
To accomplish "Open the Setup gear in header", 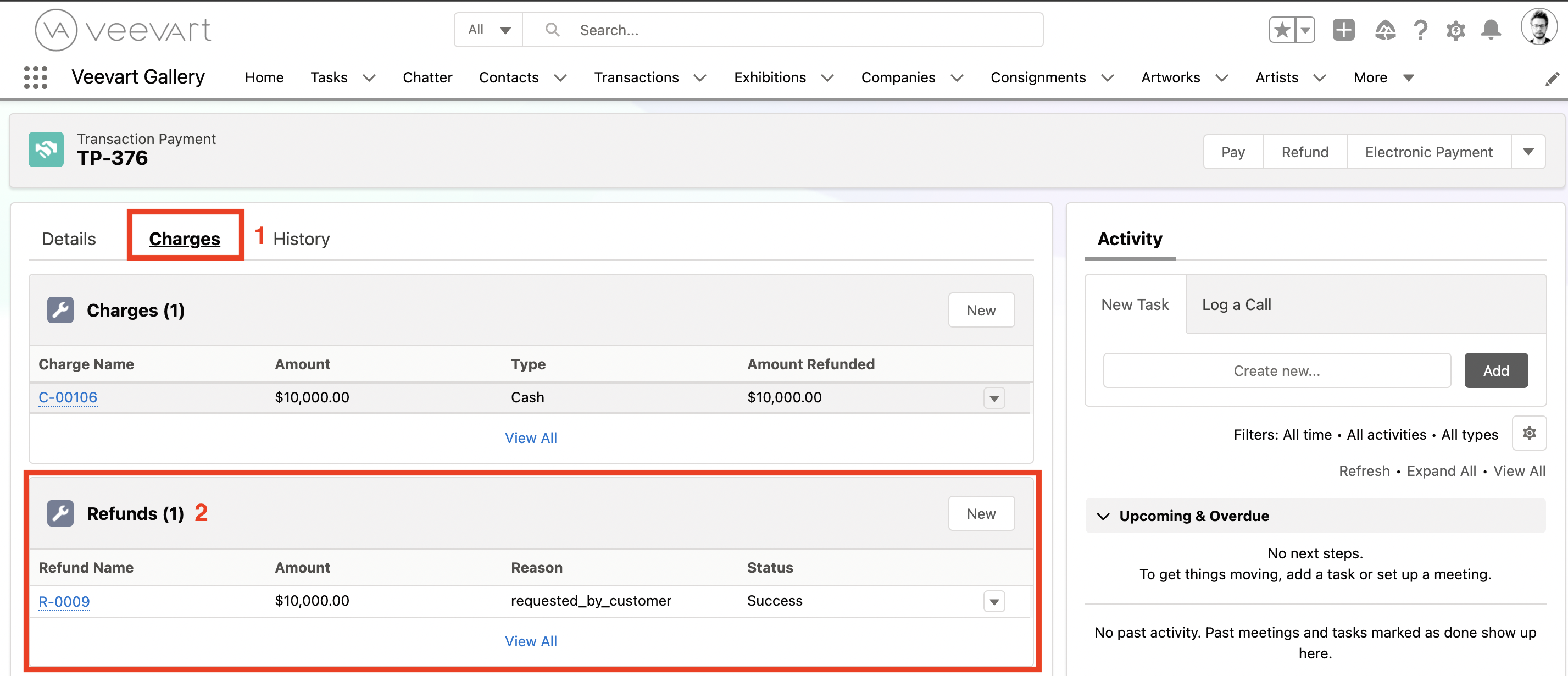I will pyautogui.click(x=1455, y=30).
